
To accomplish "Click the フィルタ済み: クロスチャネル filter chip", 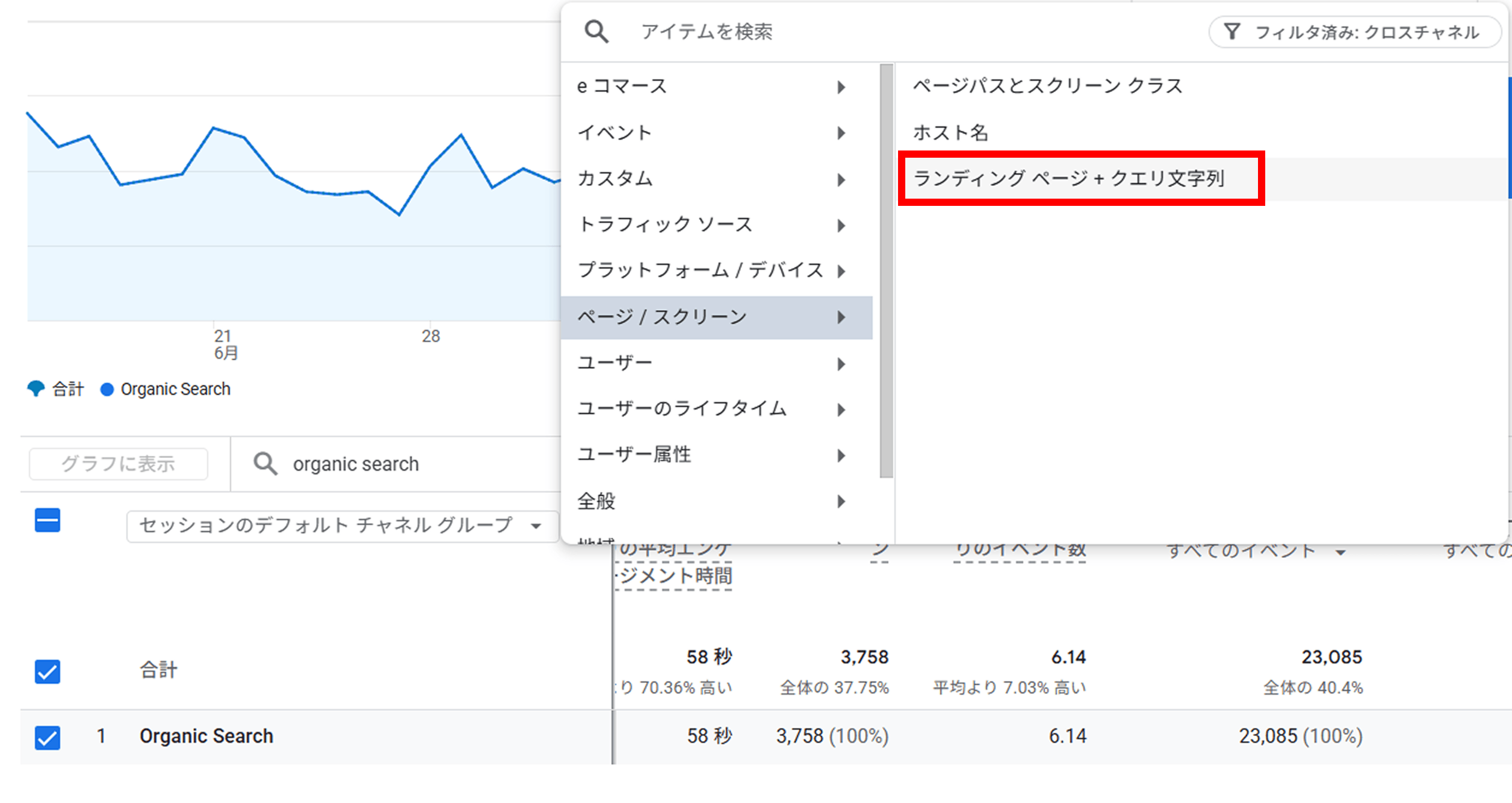I will pos(1356,32).
